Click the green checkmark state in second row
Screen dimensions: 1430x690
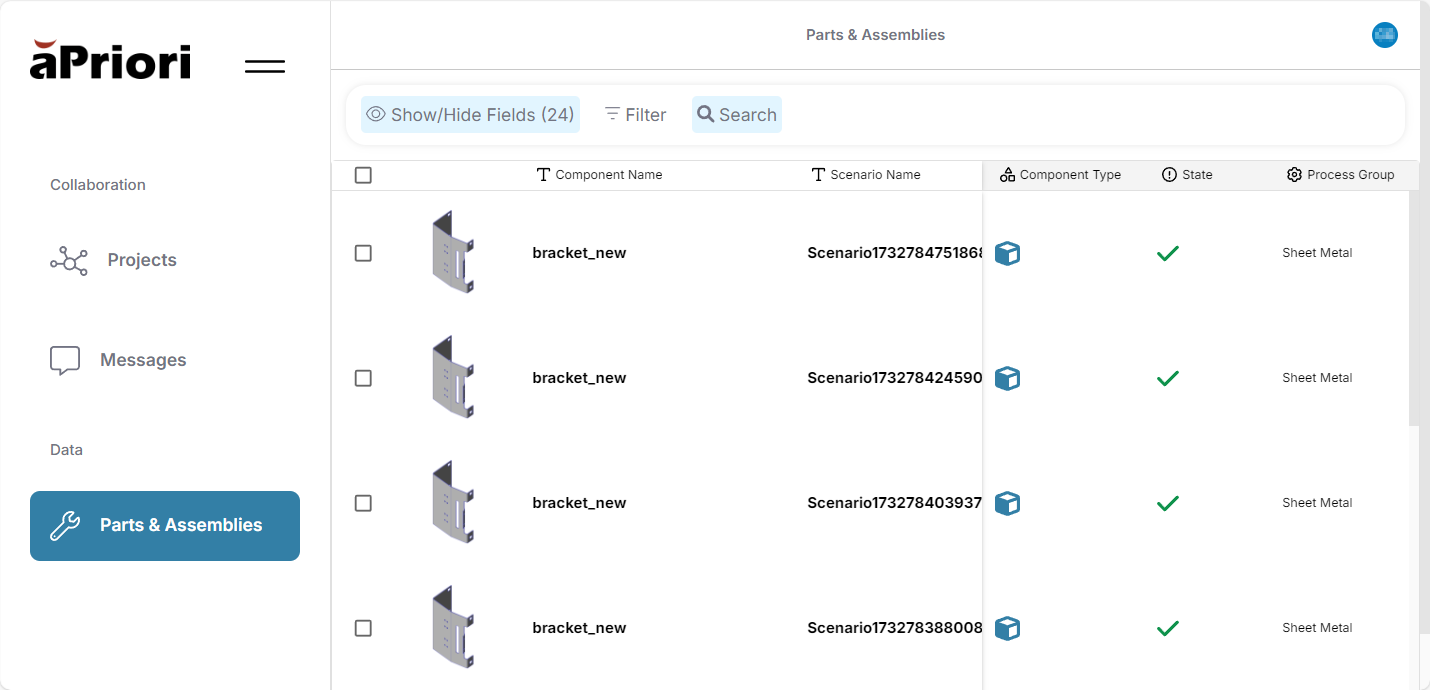(1167, 378)
